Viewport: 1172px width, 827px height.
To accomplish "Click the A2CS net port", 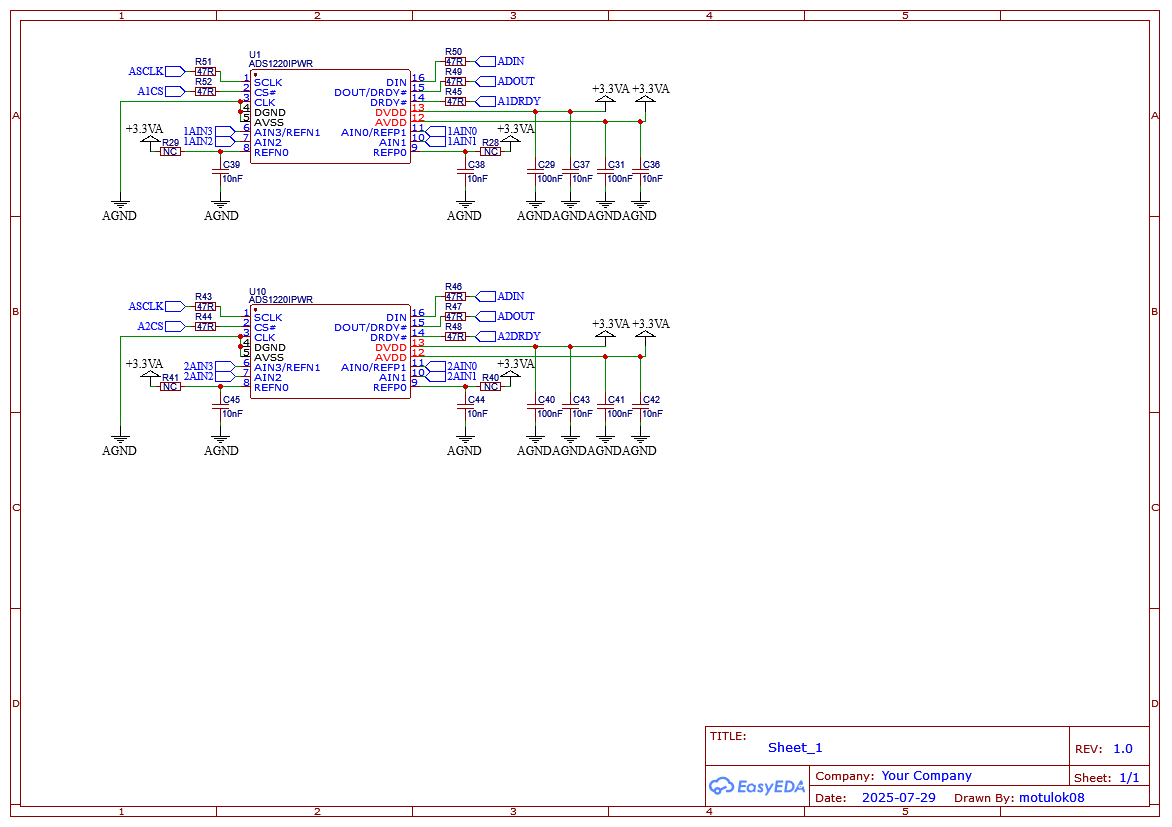I will coord(161,327).
